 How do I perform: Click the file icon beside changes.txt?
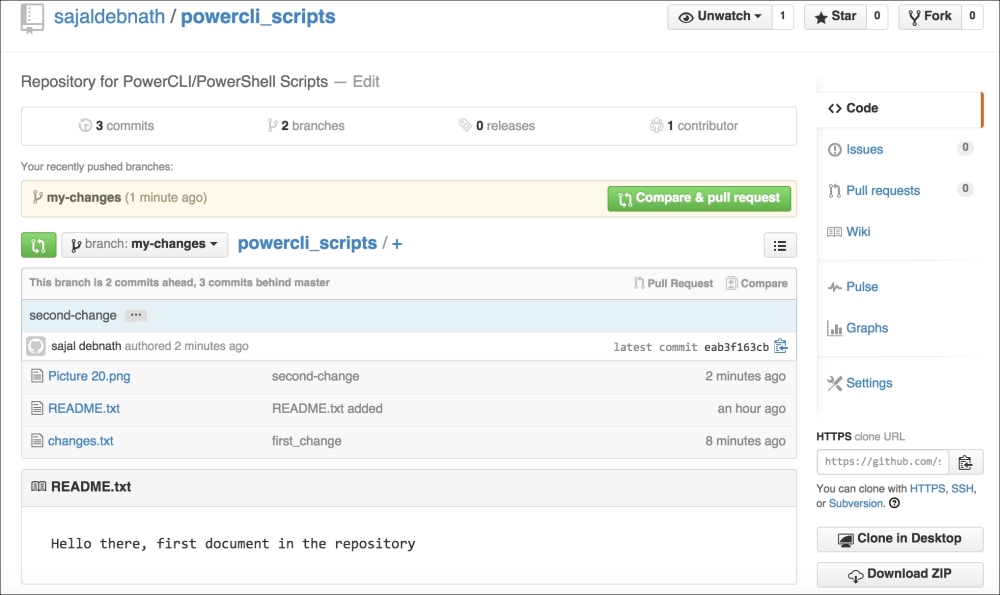37,441
